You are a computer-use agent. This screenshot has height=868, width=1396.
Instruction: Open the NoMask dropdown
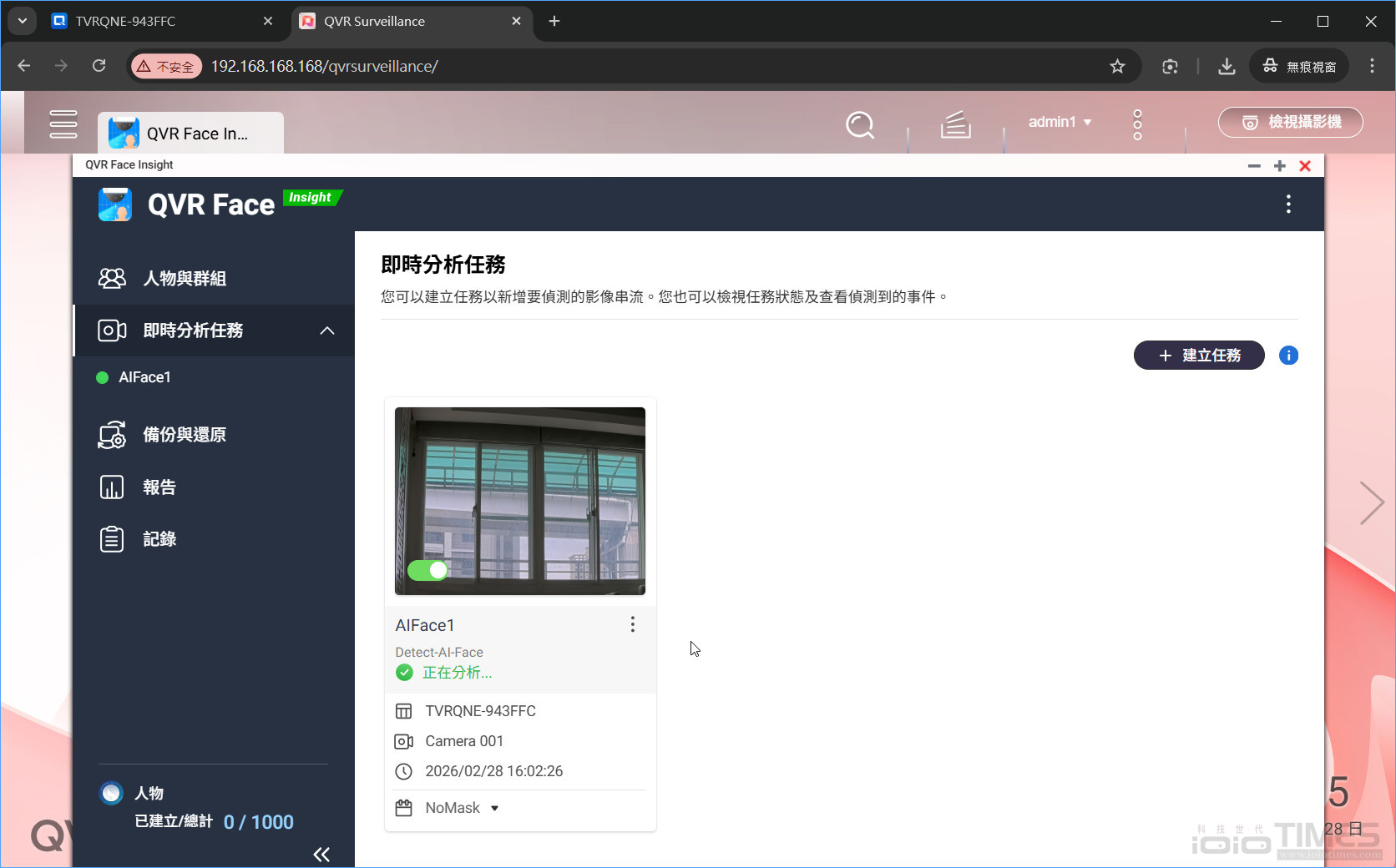coord(494,807)
